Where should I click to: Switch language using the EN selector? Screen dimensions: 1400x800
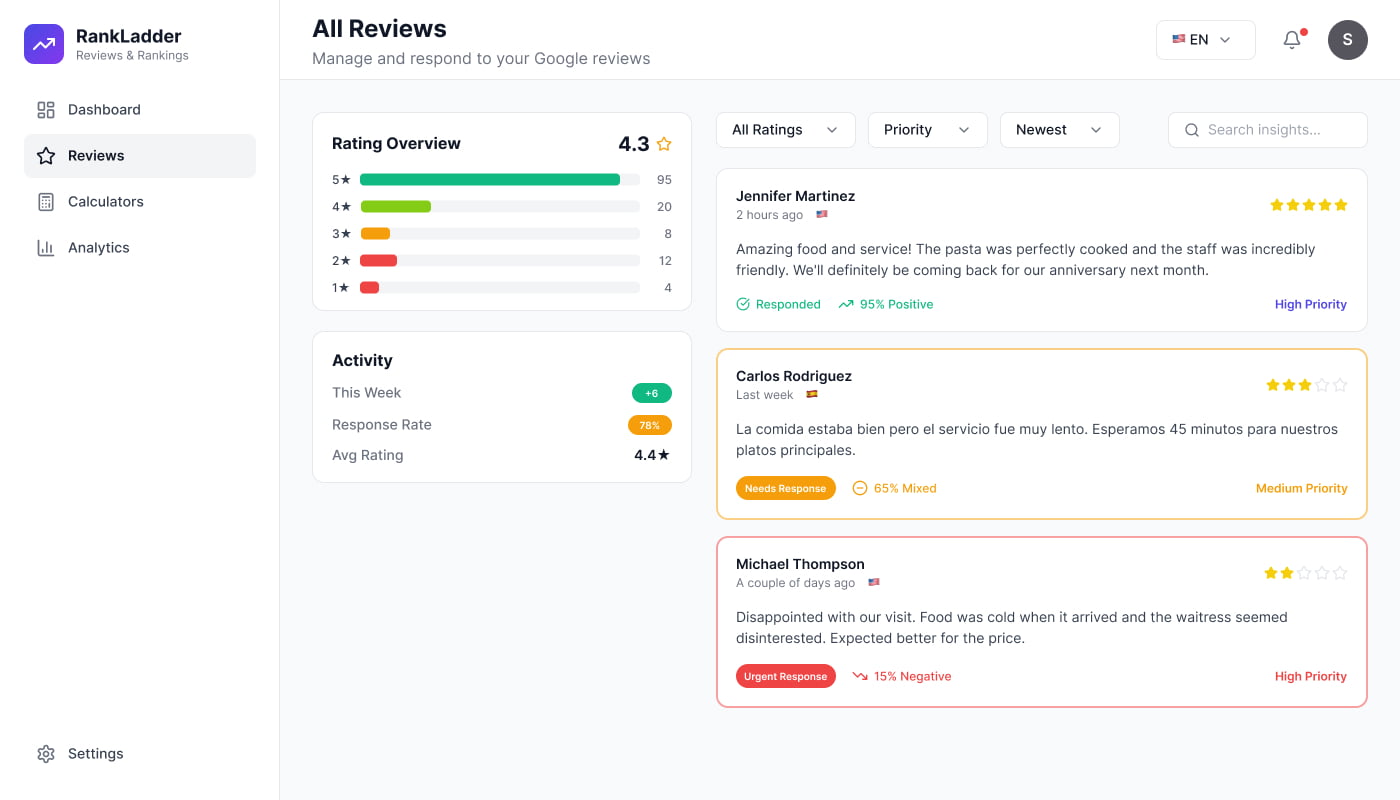click(1205, 39)
